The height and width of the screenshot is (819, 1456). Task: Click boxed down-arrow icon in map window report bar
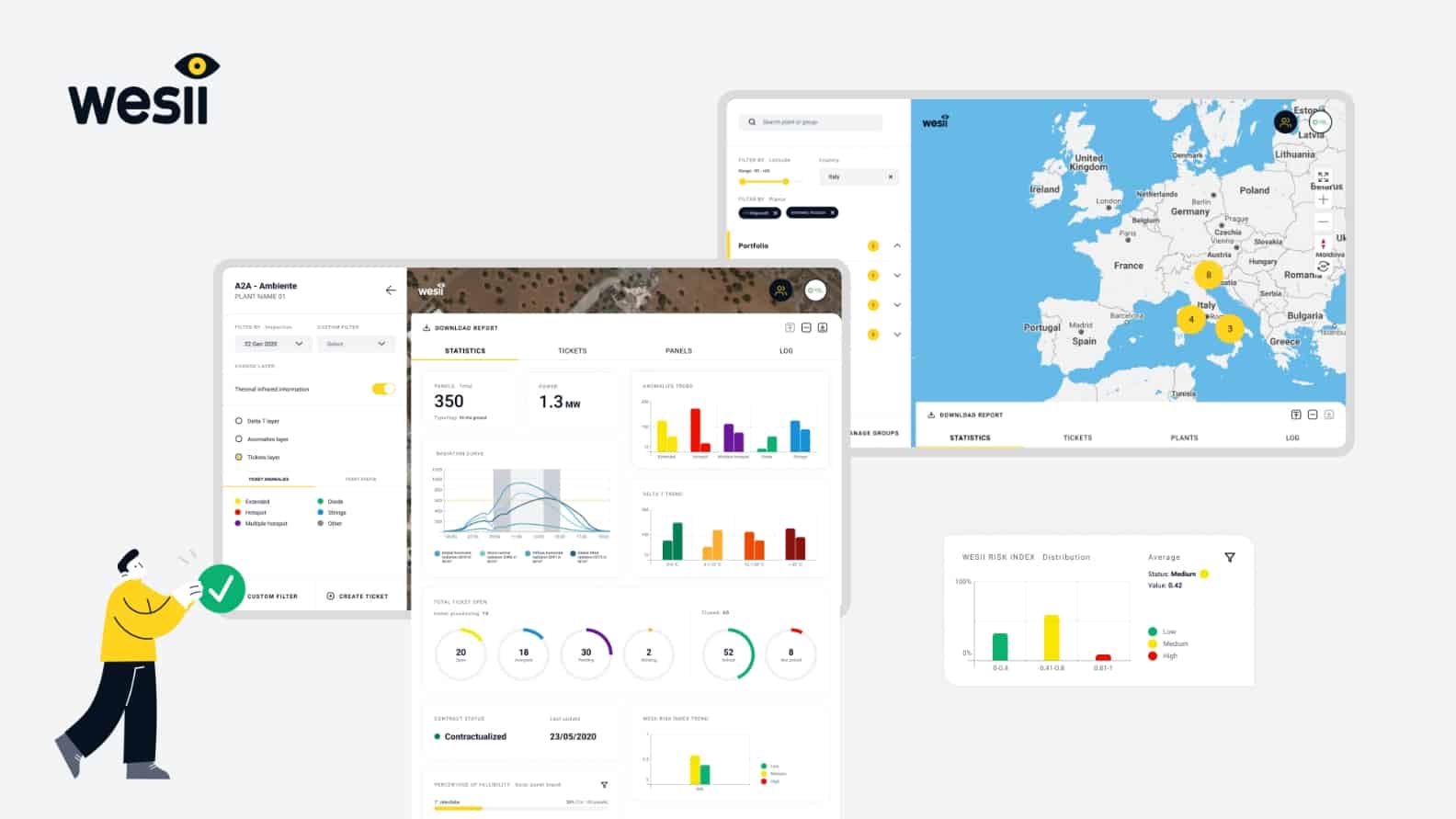pos(1329,415)
